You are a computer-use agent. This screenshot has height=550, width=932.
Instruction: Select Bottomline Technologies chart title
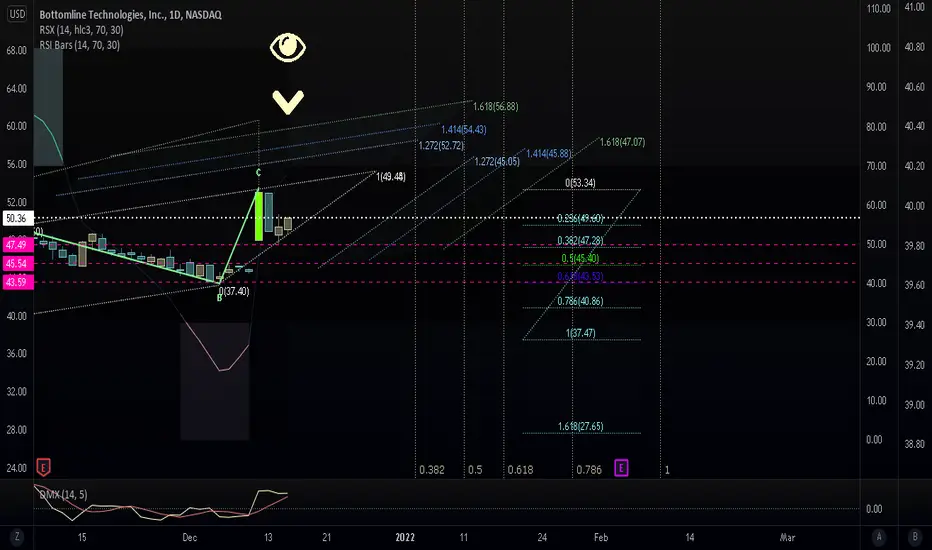[130, 15]
